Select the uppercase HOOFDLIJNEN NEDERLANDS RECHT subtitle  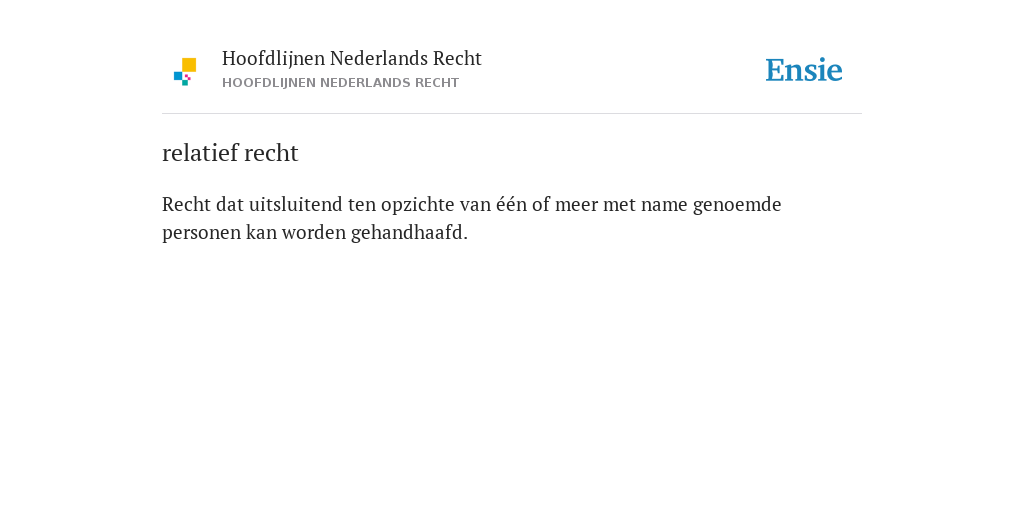(x=340, y=83)
